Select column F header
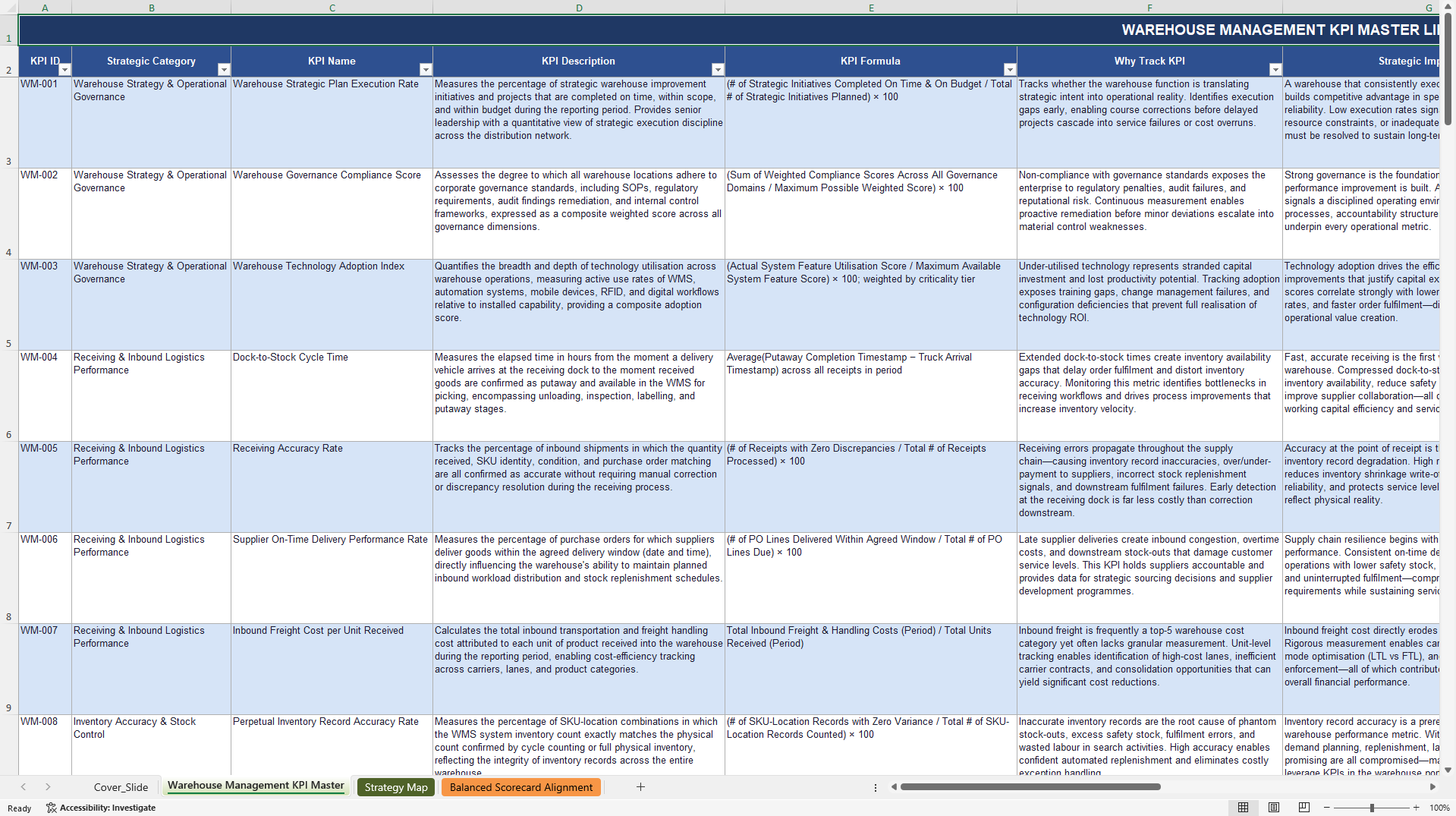The width and height of the screenshot is (1456, 816). (1149, 8)
